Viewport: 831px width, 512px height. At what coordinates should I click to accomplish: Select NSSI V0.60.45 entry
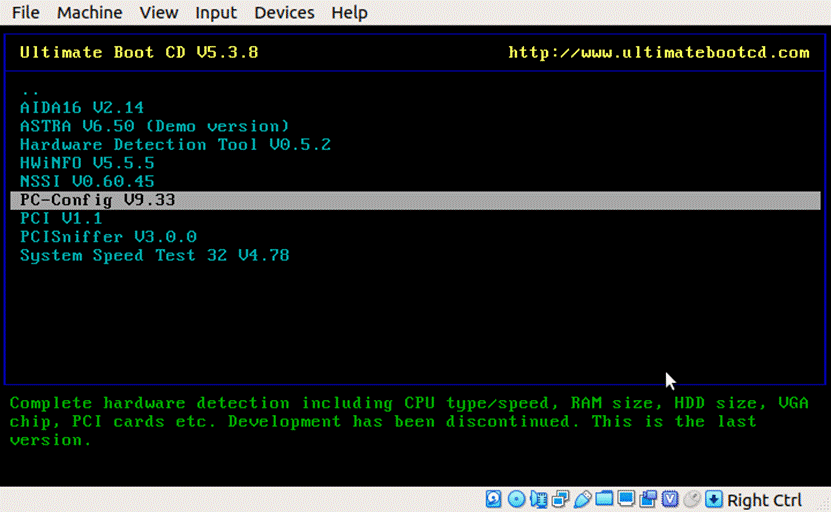(87, 182)
